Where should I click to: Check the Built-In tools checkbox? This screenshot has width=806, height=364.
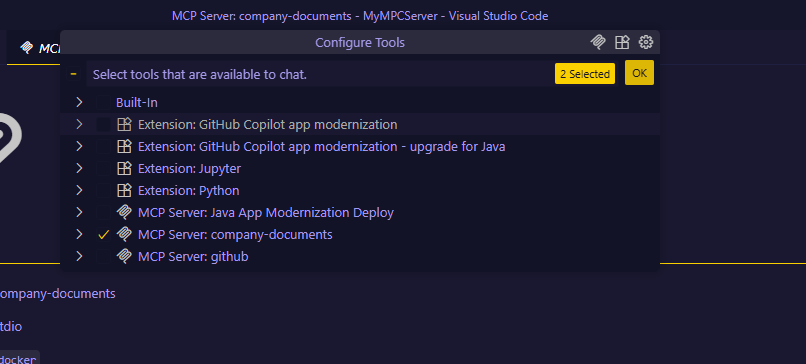pyautogui.click(x=103, y=102)
